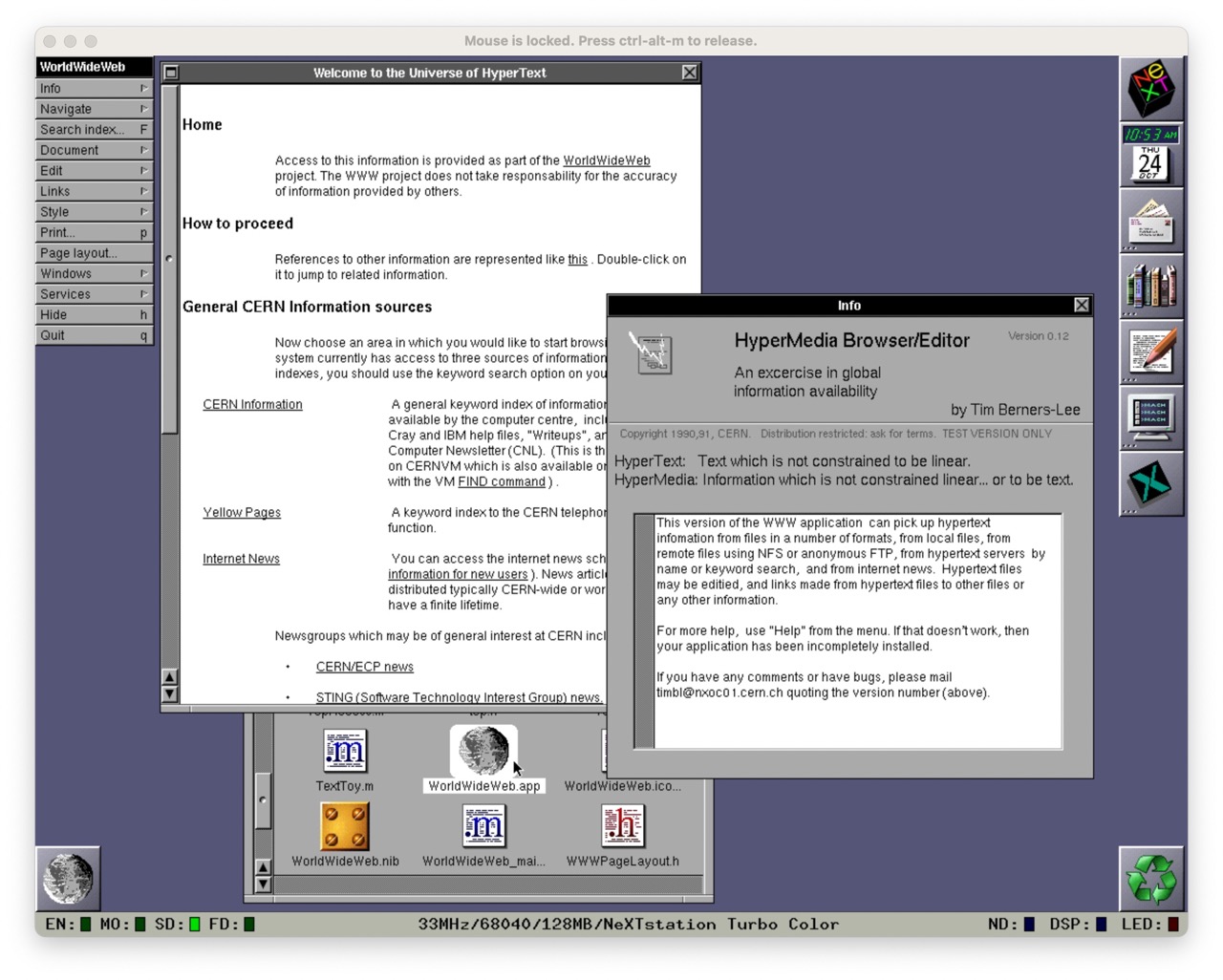Choose Page layout menu item

point(94,253)
